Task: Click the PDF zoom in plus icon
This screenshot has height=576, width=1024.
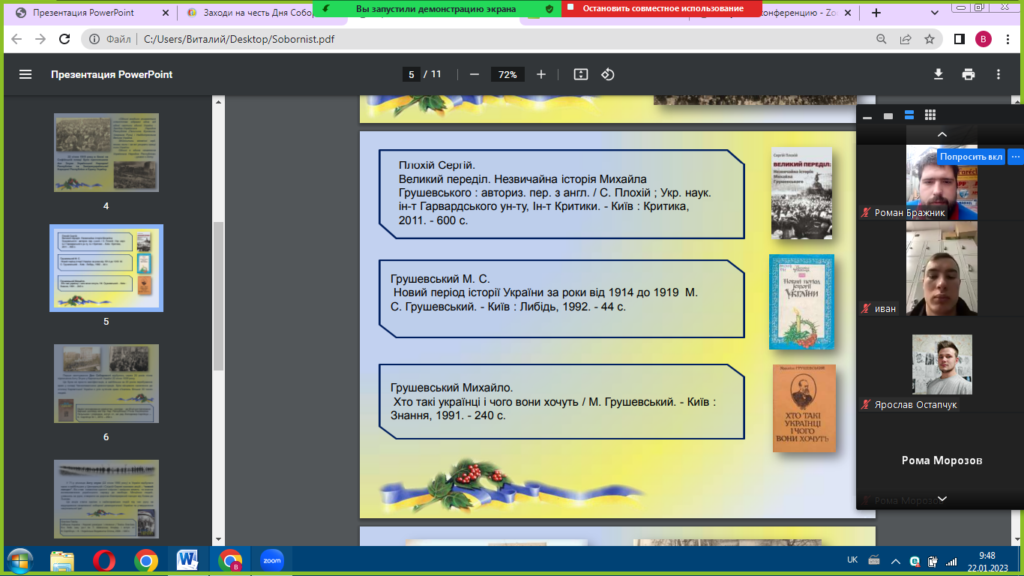Action: point(541,75)
